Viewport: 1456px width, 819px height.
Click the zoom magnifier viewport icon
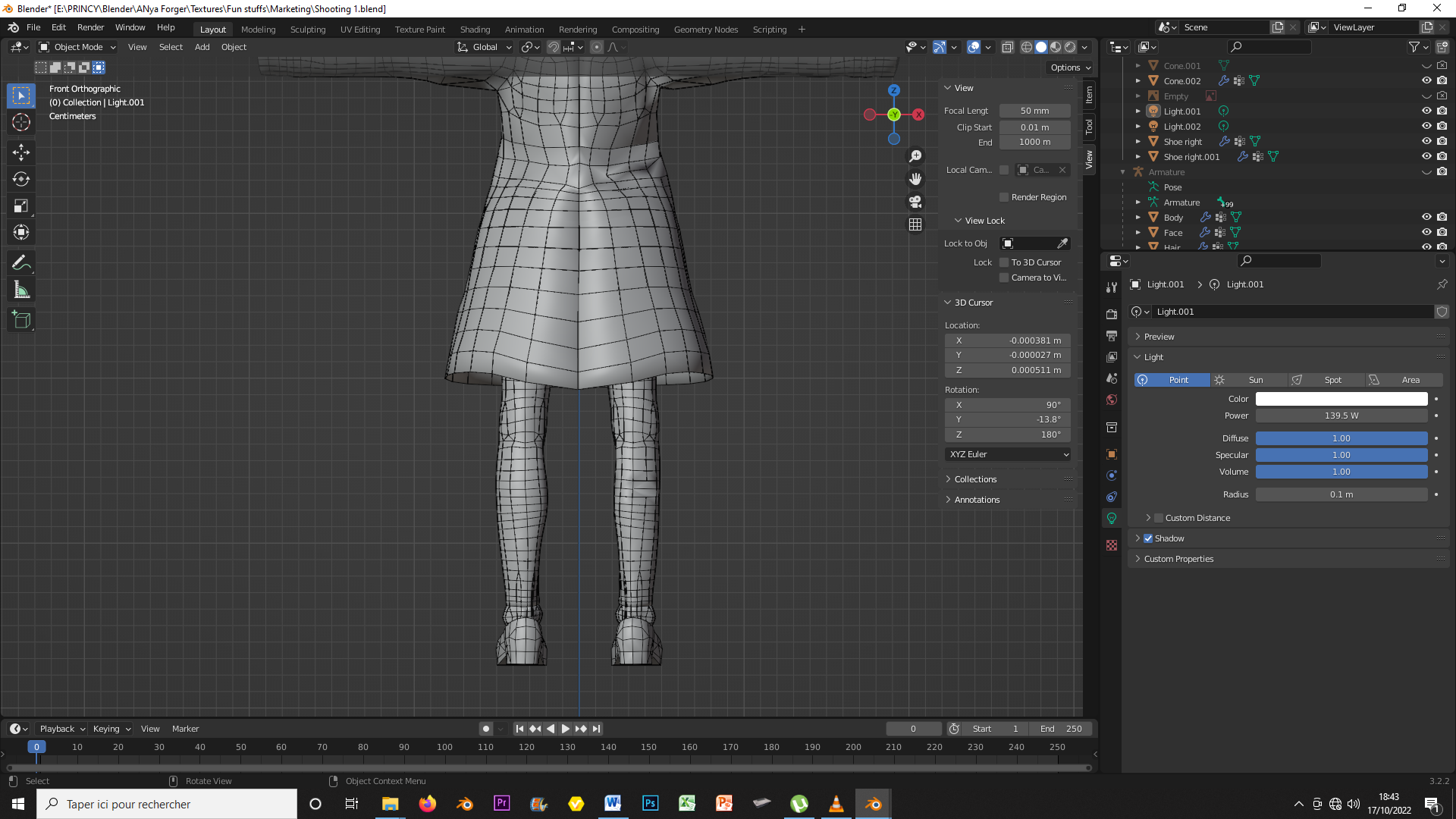915,155
